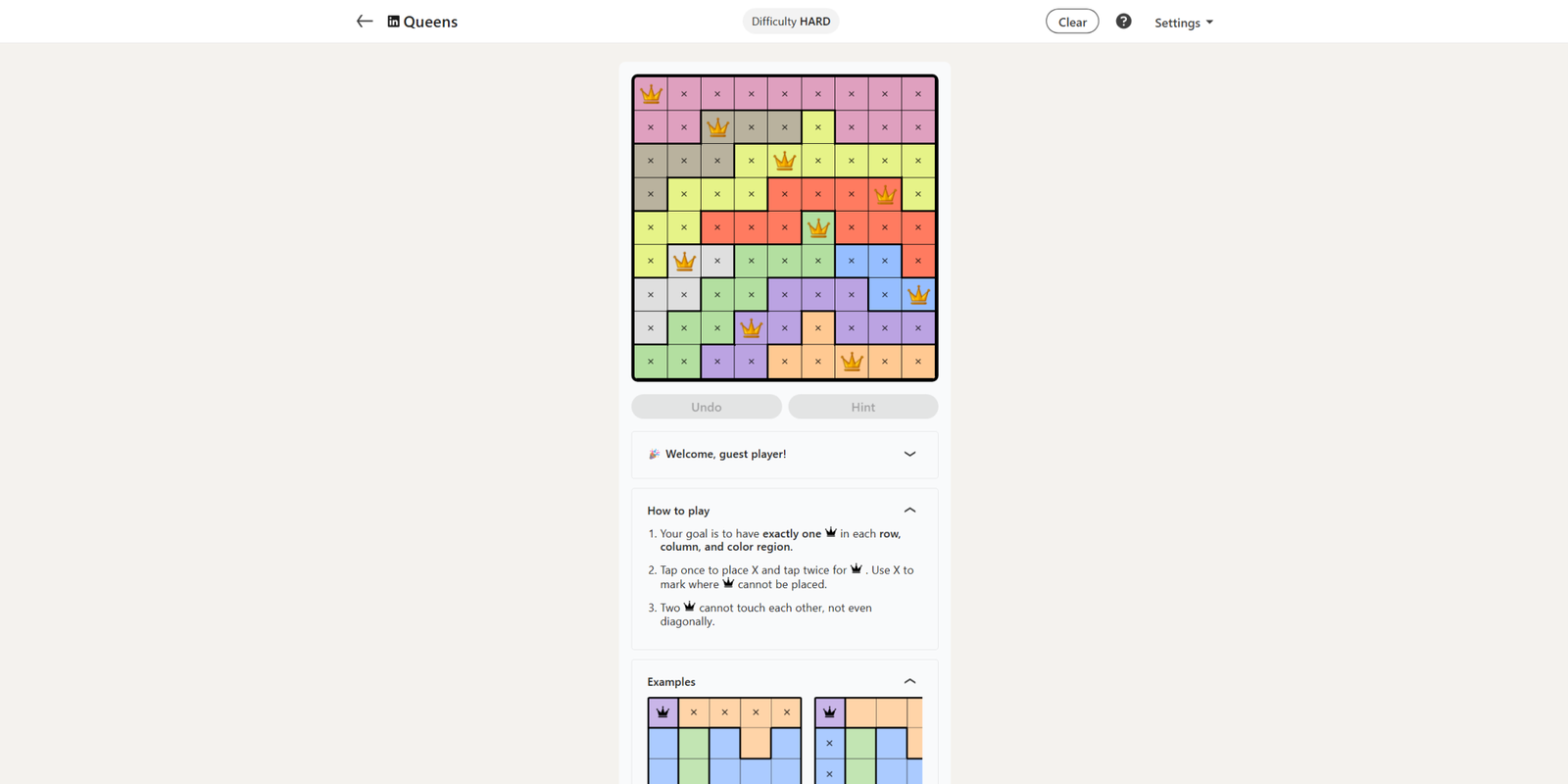Click the Difficulty HARD badge
Viewport: 1568px width, 784px height.
click(x=791, y=22)
